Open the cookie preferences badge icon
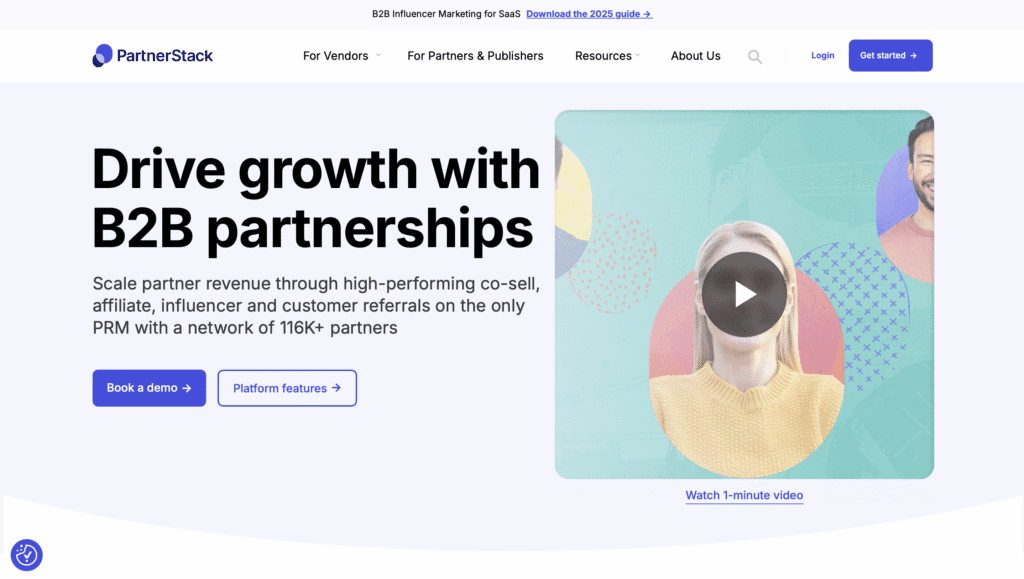This screenshot has height=579, width=1024. [x=27, y=555]
